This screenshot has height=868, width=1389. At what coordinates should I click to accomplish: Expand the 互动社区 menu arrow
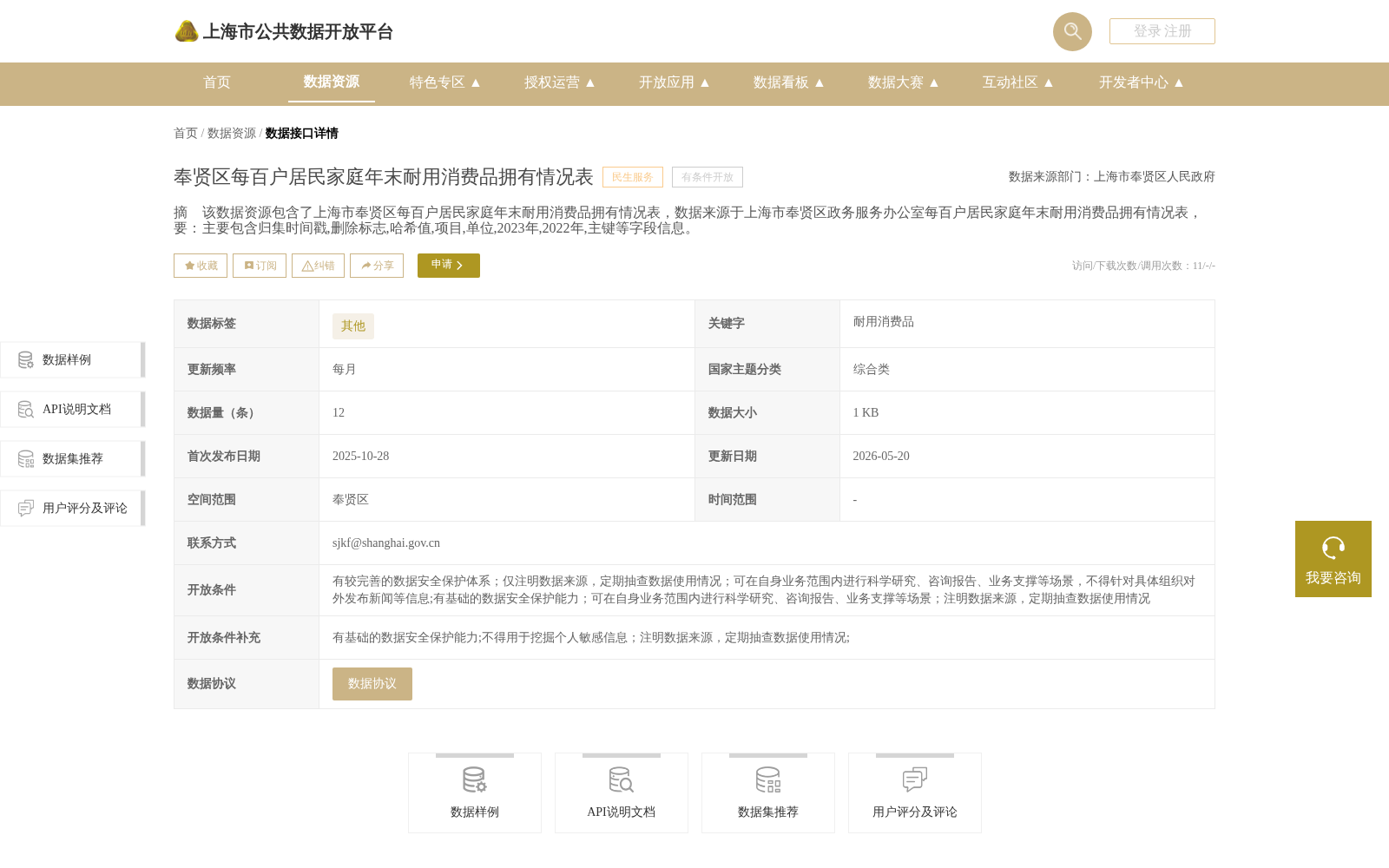[1049, 82]
